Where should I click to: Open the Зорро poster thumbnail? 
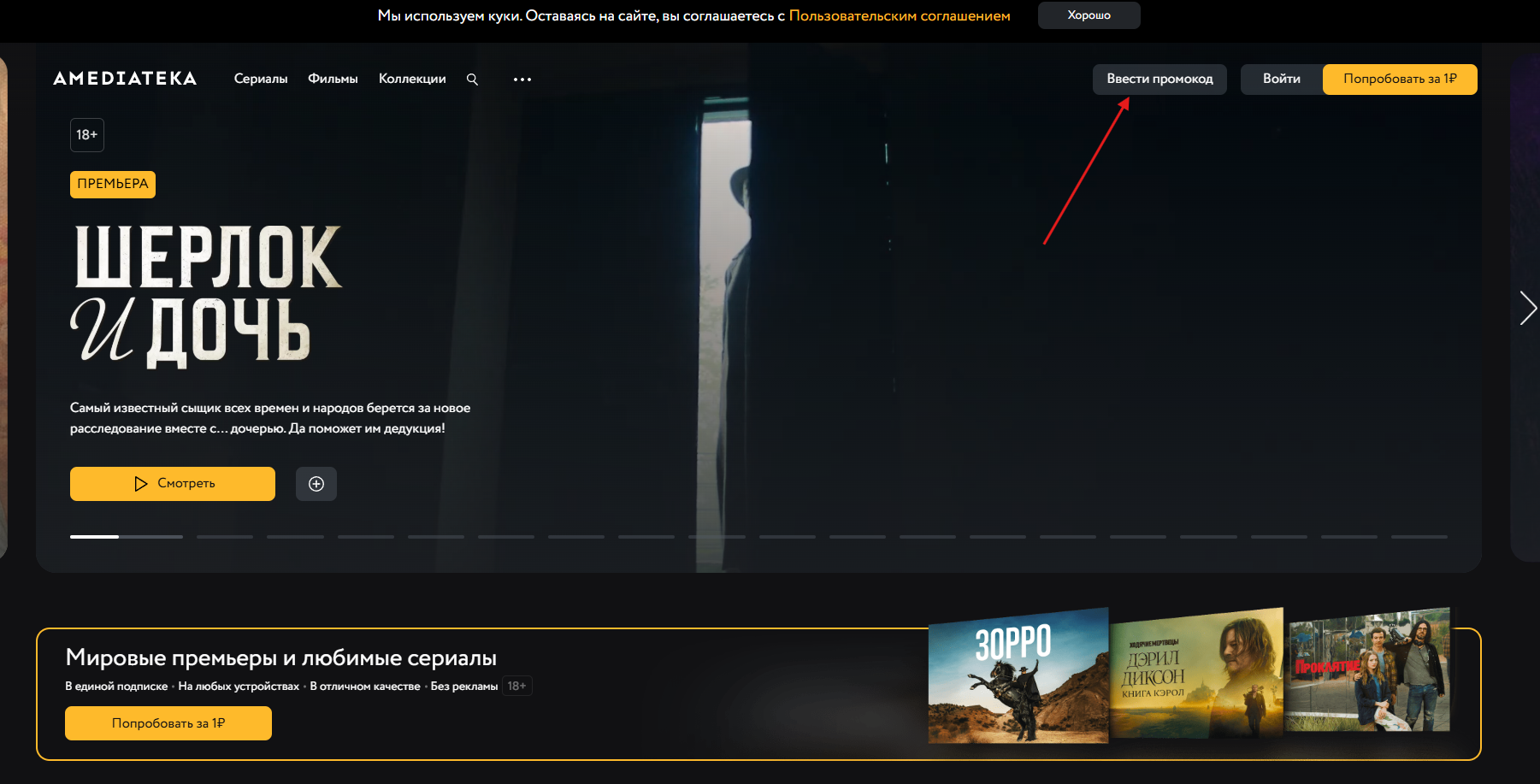(1018, 675)
